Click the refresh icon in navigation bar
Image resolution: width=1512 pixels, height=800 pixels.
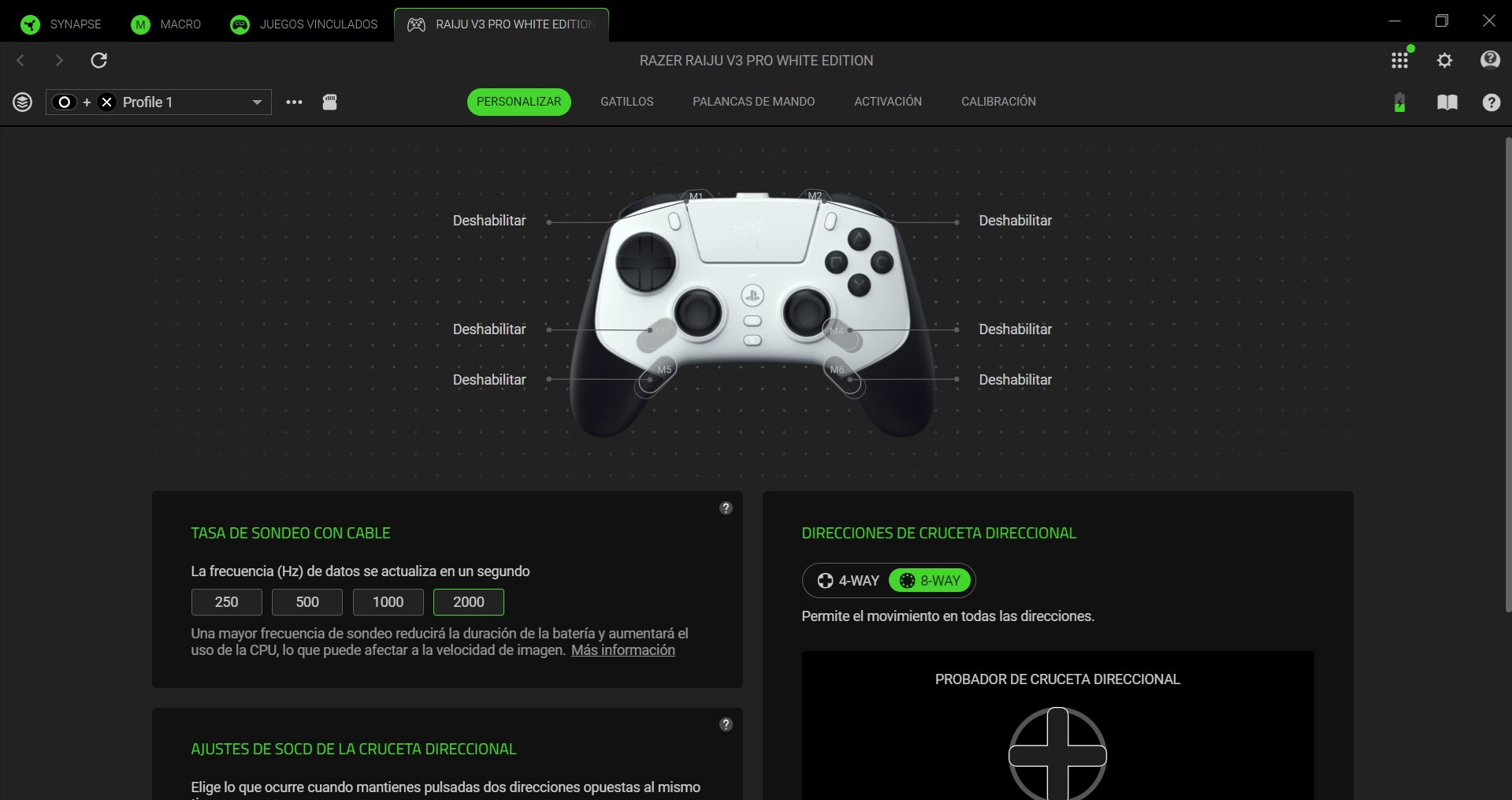pos(98,60)
